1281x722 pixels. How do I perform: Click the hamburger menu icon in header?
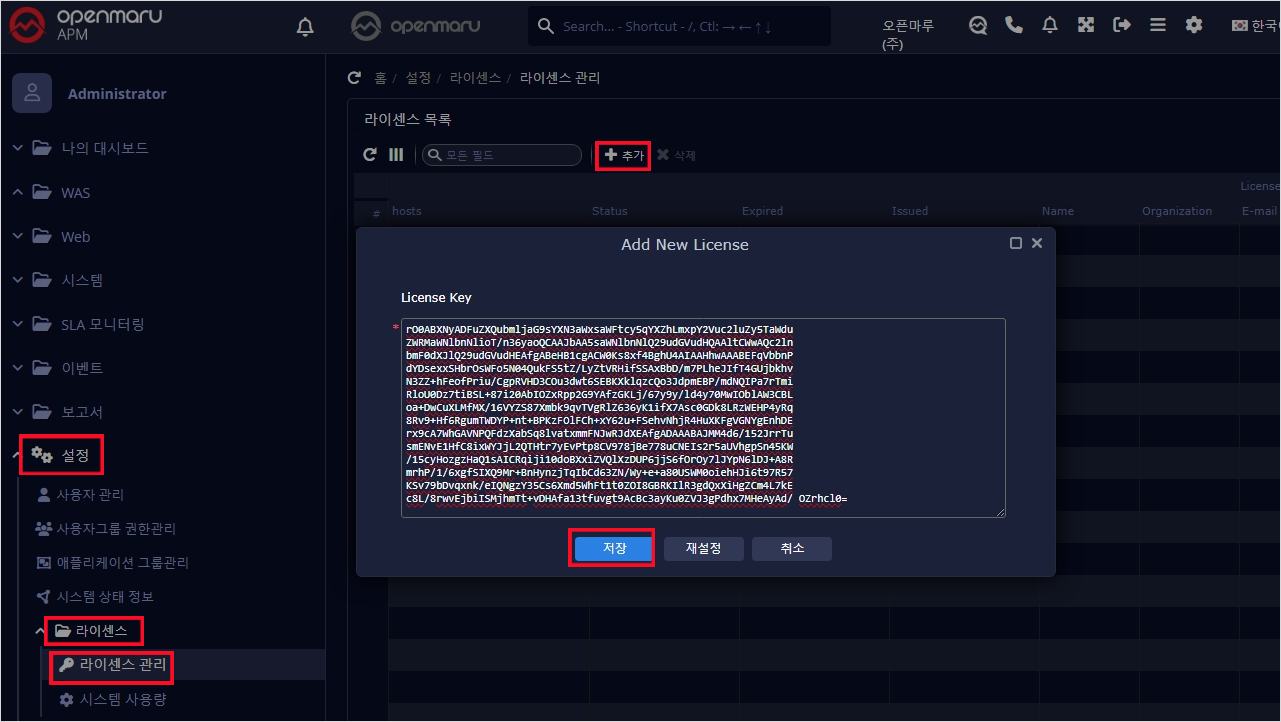1158,26
